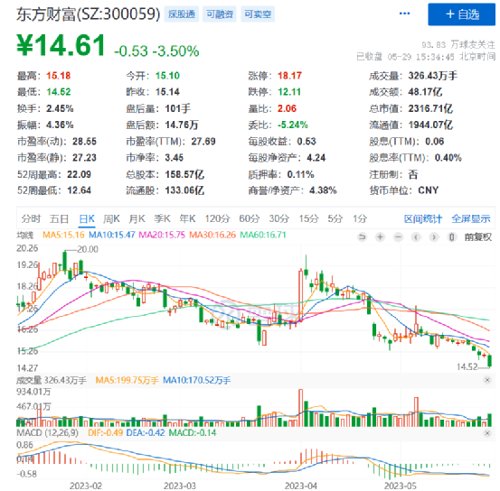The image size is (500, 491).
Task: Click the MA60:16.71 moving average label
Action: point(263,235)
